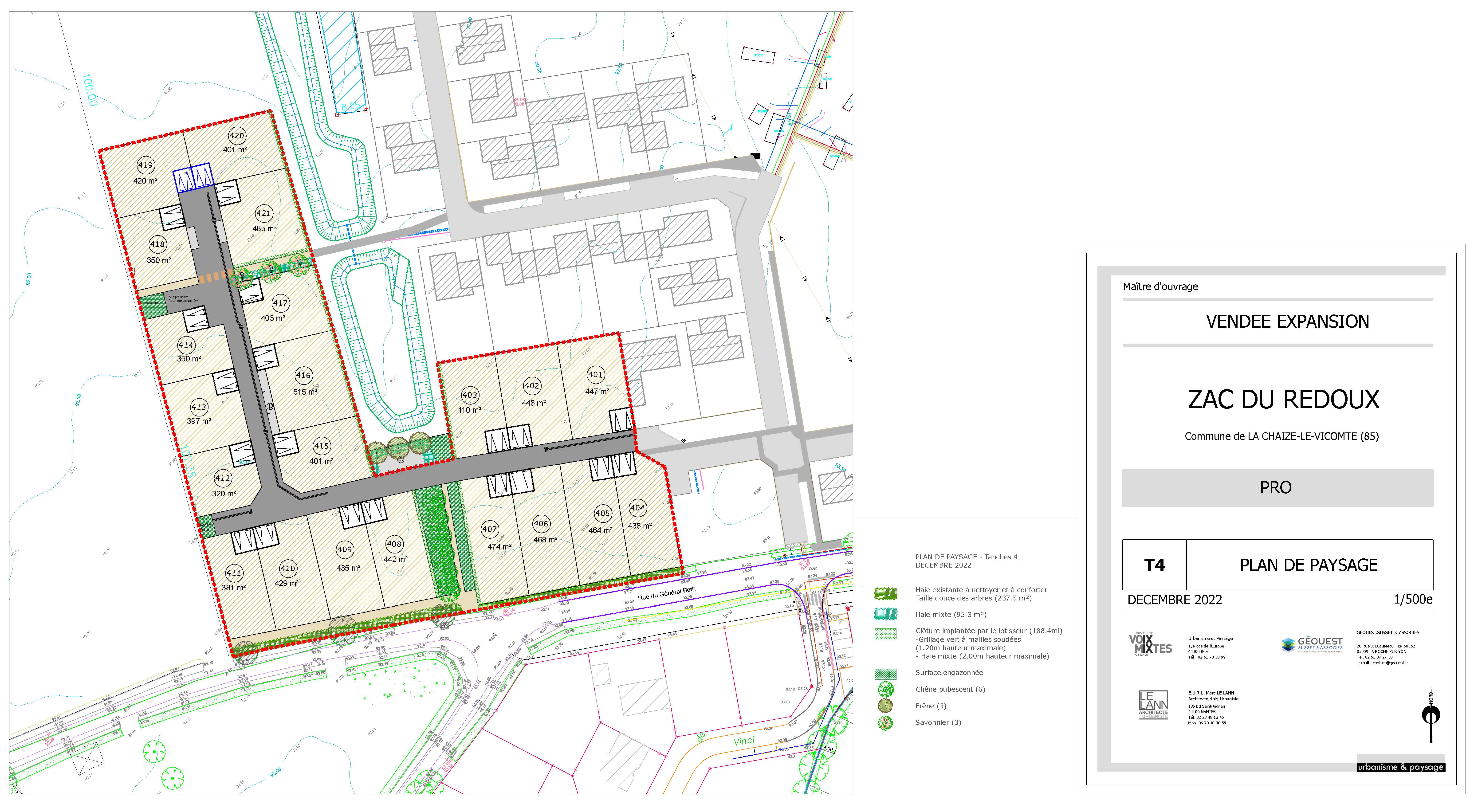Image resolution: width=1478 pixels, height=812 pixels.
Task: Click the Rue du Général Beth street label
Action: point(666,594)
